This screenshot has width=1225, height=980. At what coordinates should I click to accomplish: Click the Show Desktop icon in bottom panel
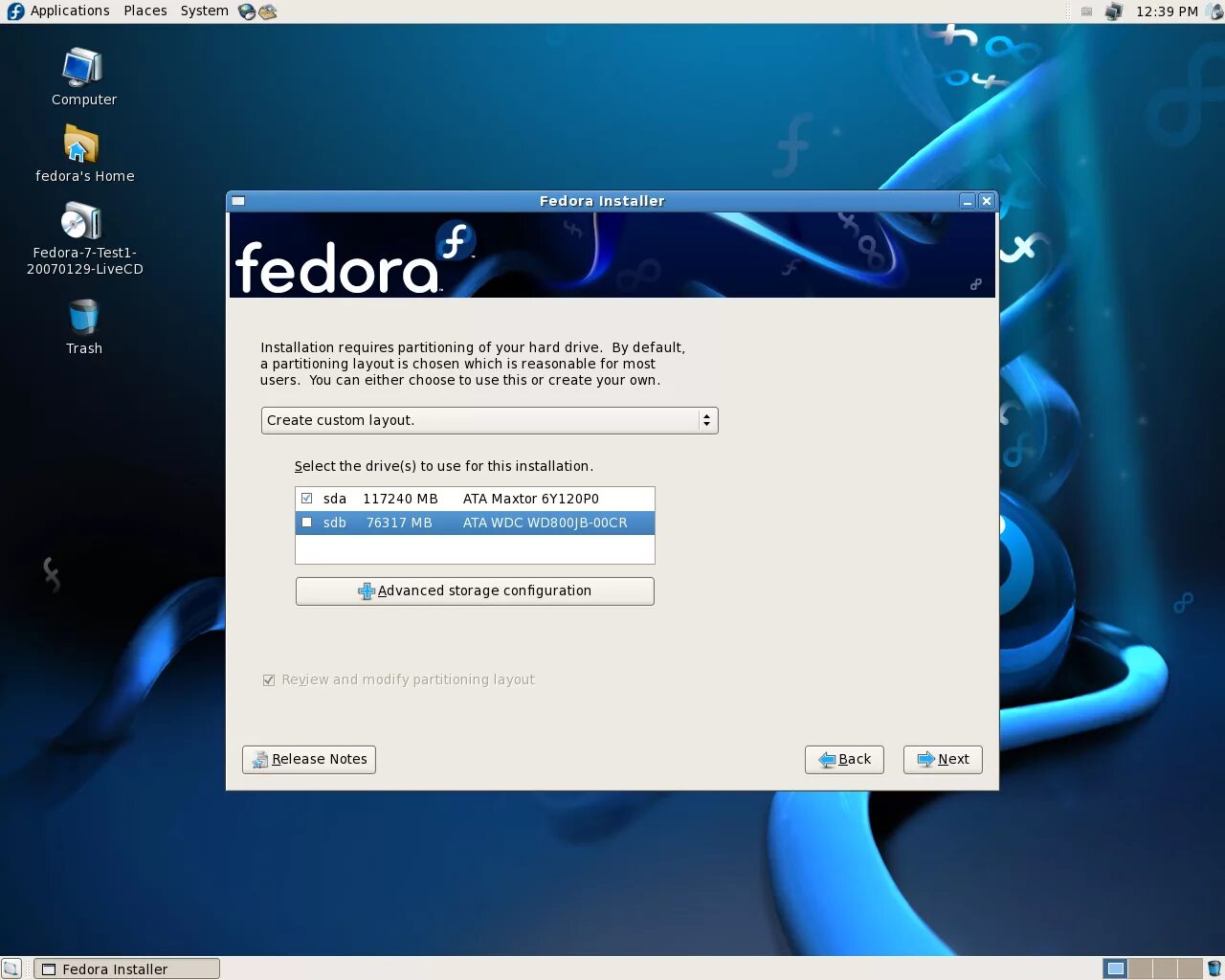click(x=11, y=969)
